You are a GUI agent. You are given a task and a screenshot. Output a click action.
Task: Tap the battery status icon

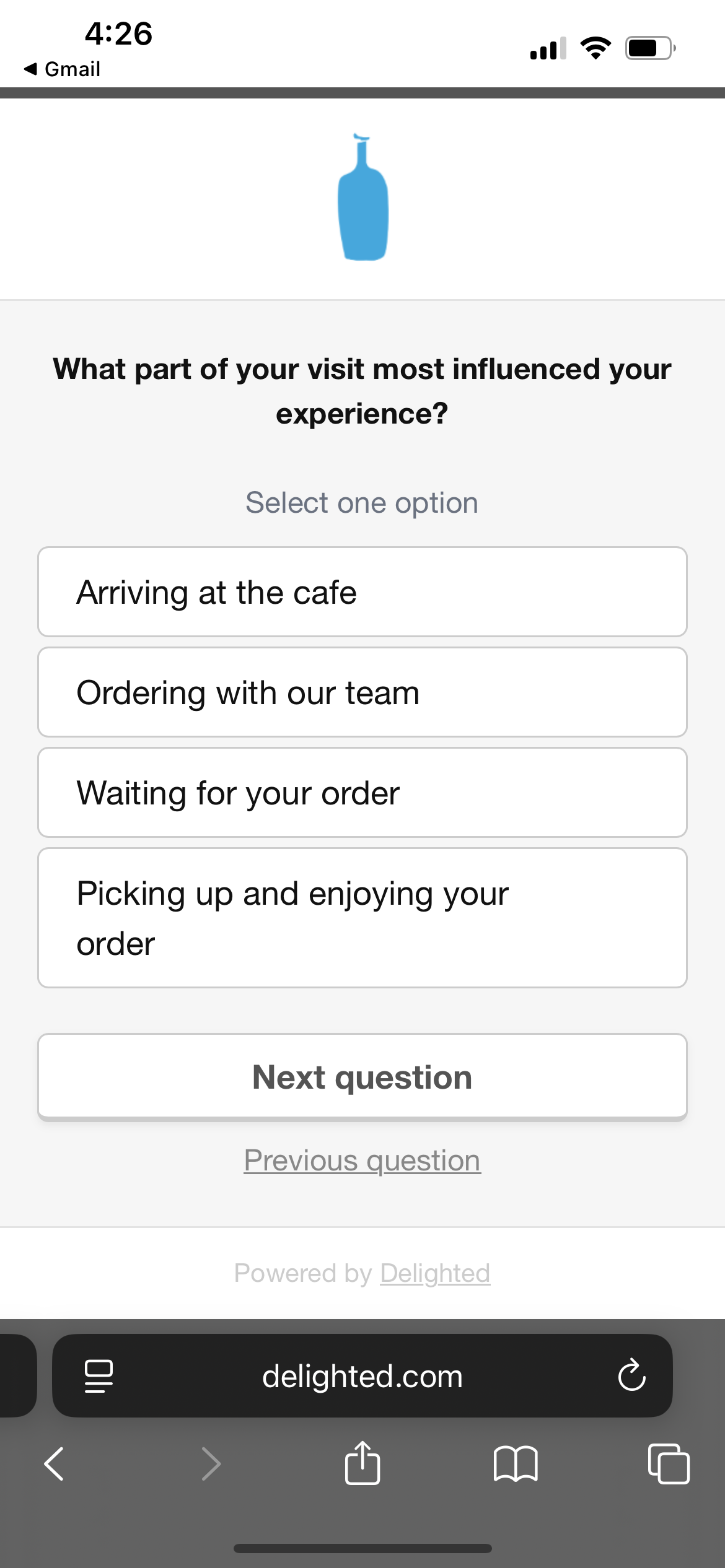[649, 48]
